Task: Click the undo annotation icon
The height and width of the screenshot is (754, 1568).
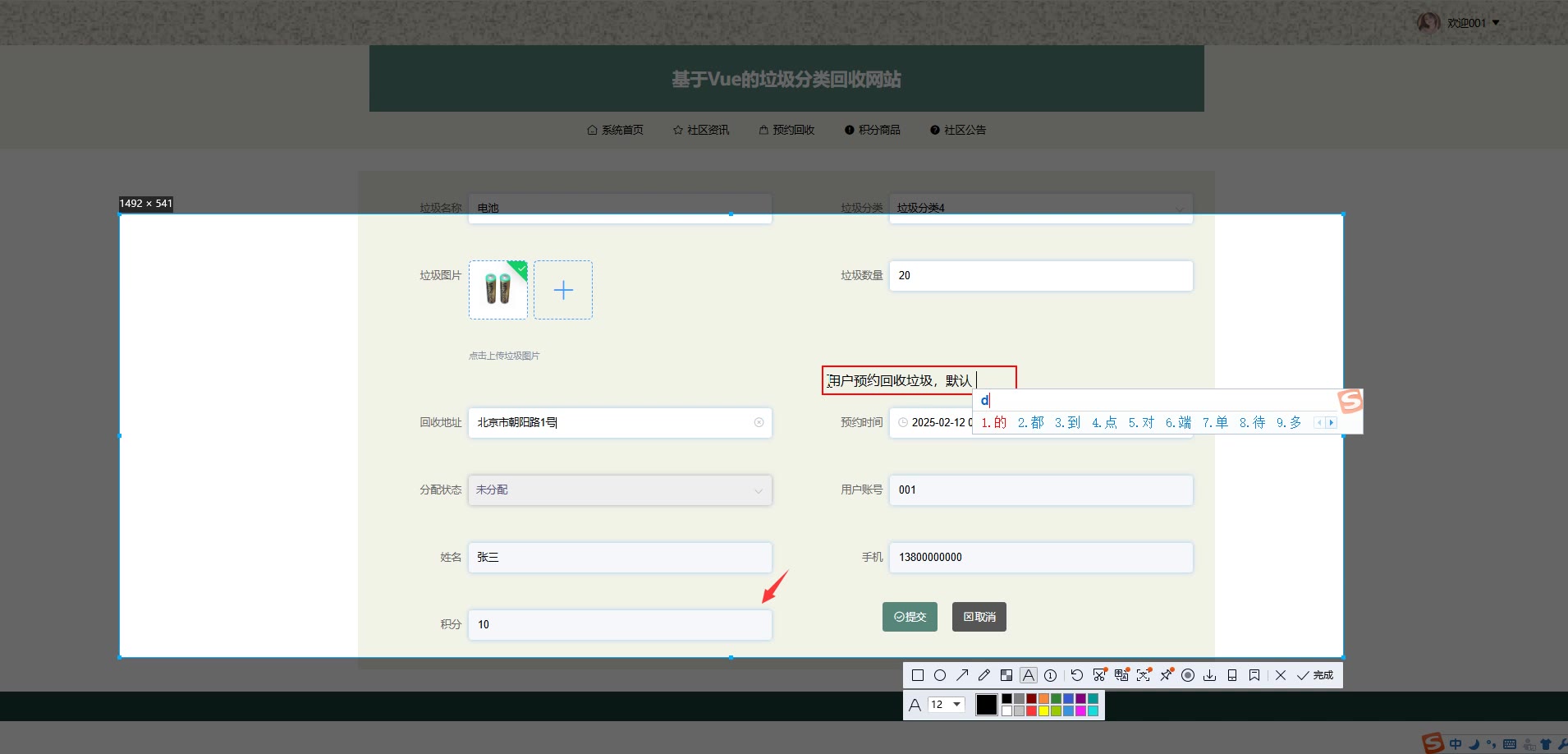Action: click(x=1077, y=675)
